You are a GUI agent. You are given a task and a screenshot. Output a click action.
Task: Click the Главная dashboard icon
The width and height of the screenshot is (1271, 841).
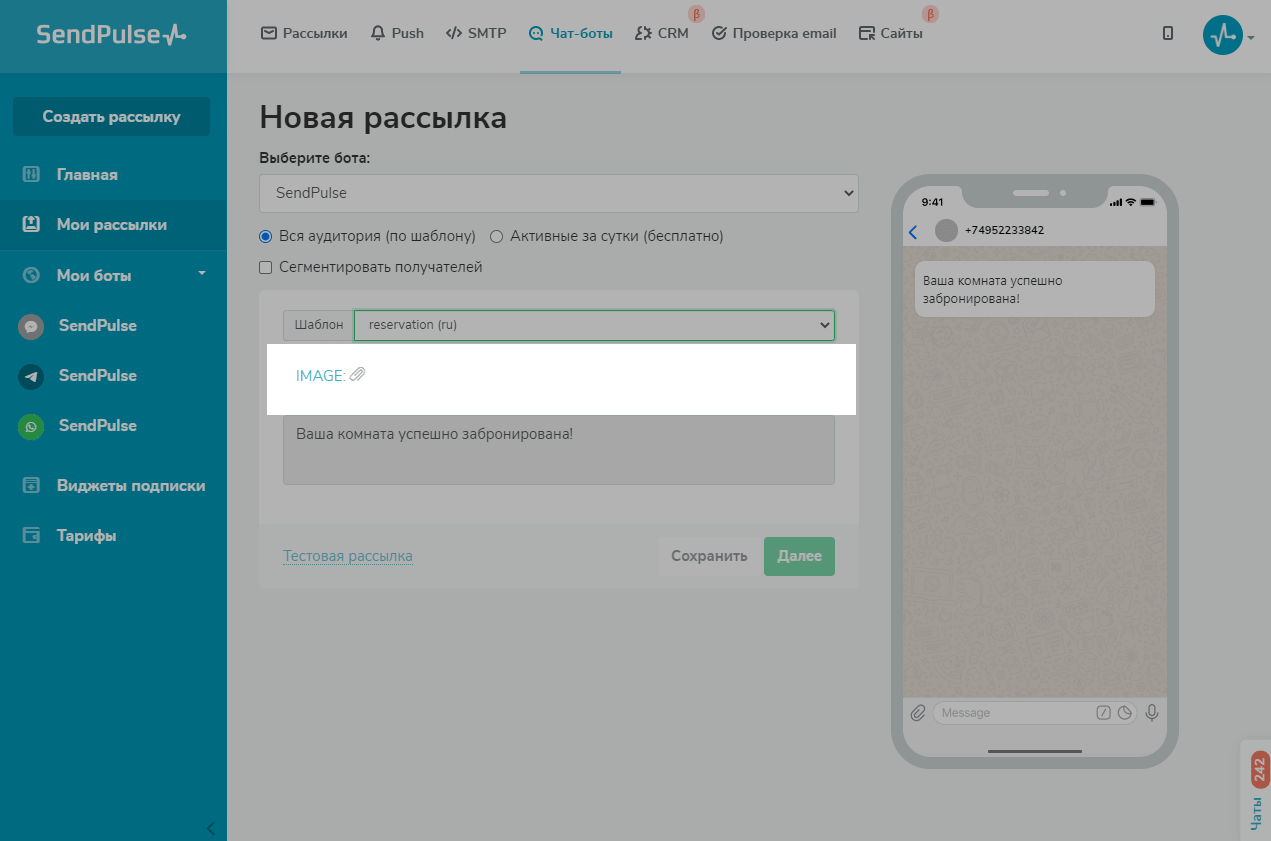pyautogui.click(x=31, y=174)
